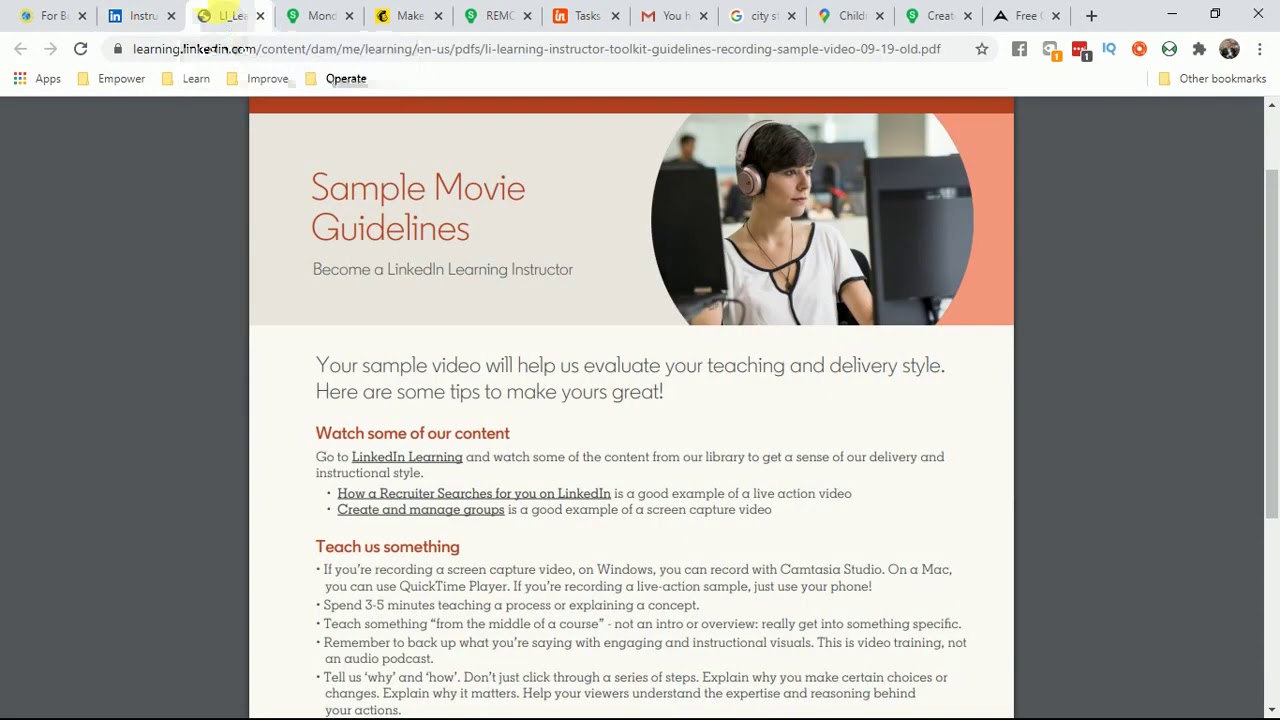
Task: Switch to the Gmail 'You h' tab
Action: (675, 16)
